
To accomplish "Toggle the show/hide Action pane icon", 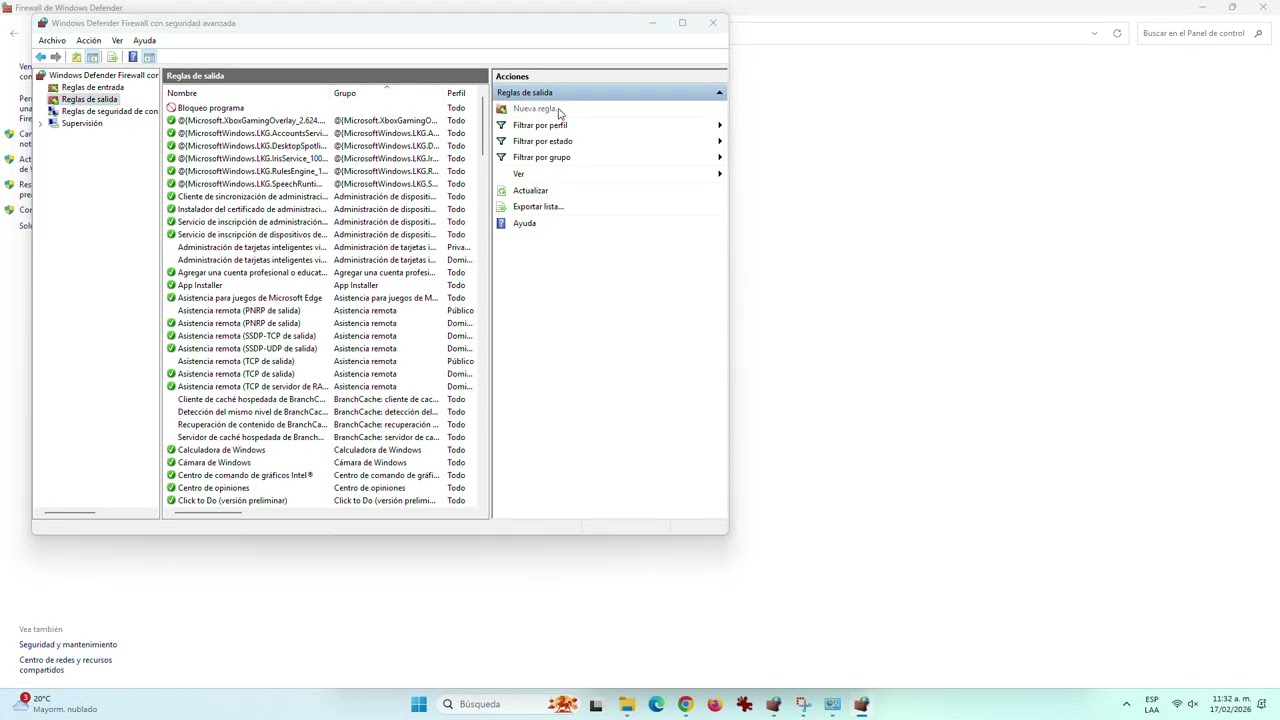I will pyautogui.click(x=148, y=57).
